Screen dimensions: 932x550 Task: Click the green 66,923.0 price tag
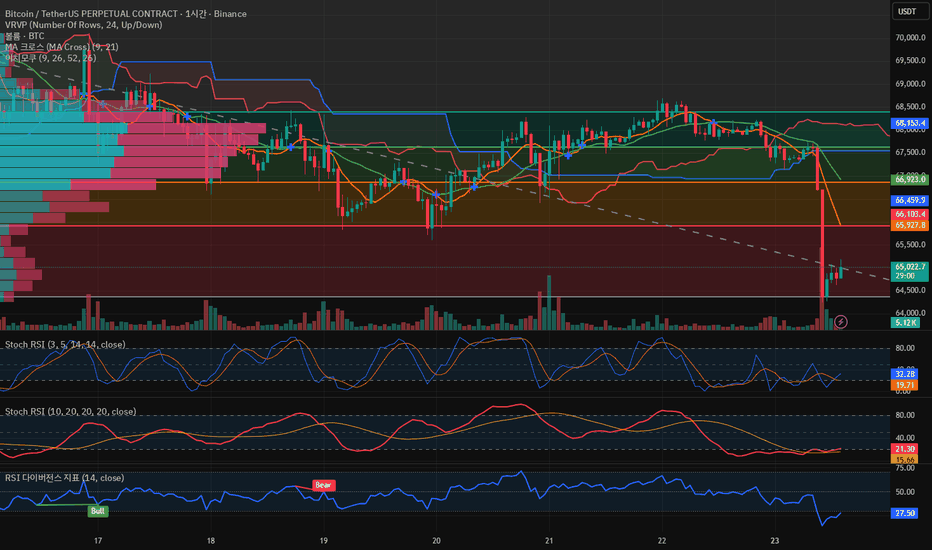tap(909, 179)
